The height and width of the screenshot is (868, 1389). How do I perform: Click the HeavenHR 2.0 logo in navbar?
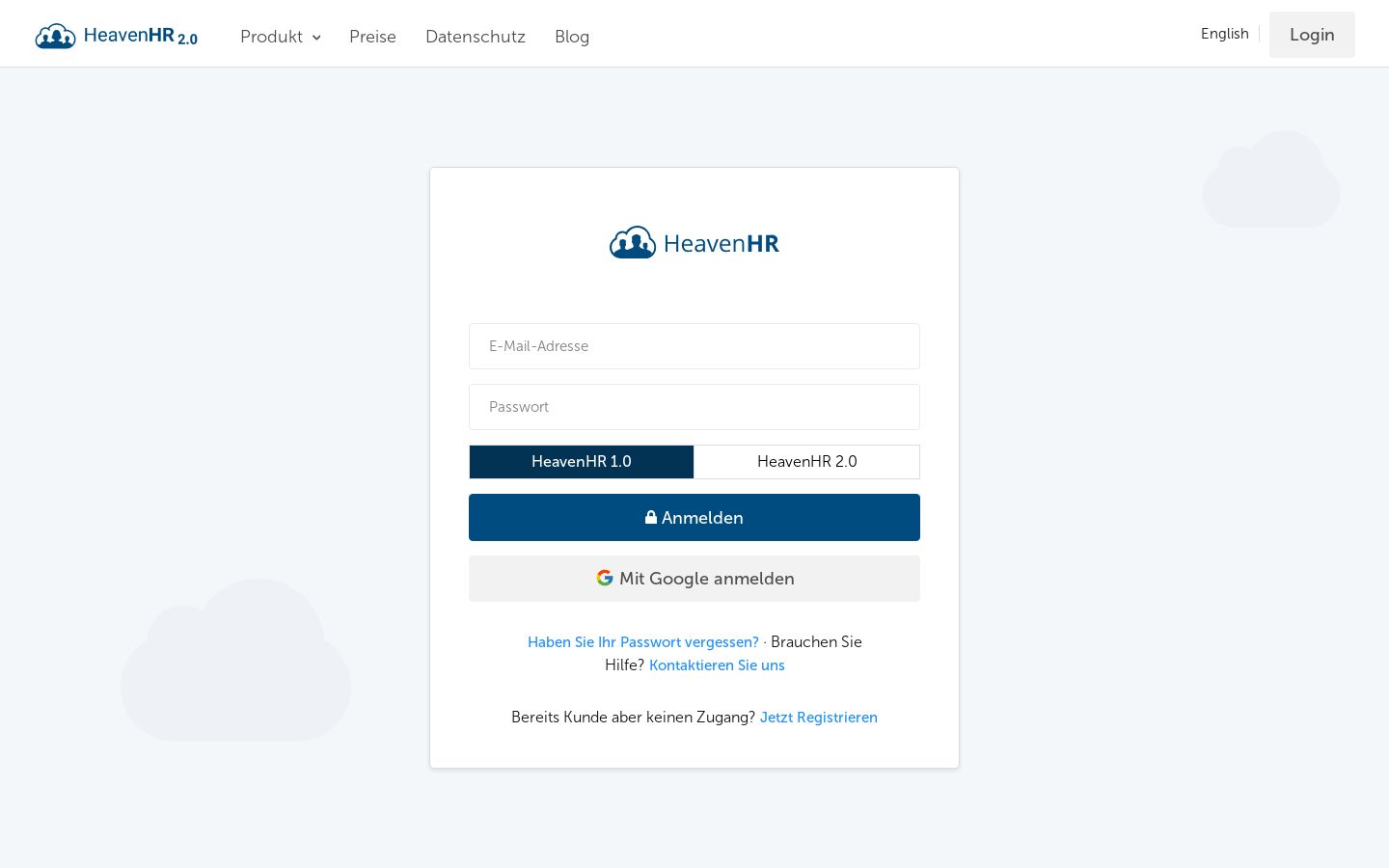pos(117,36)
